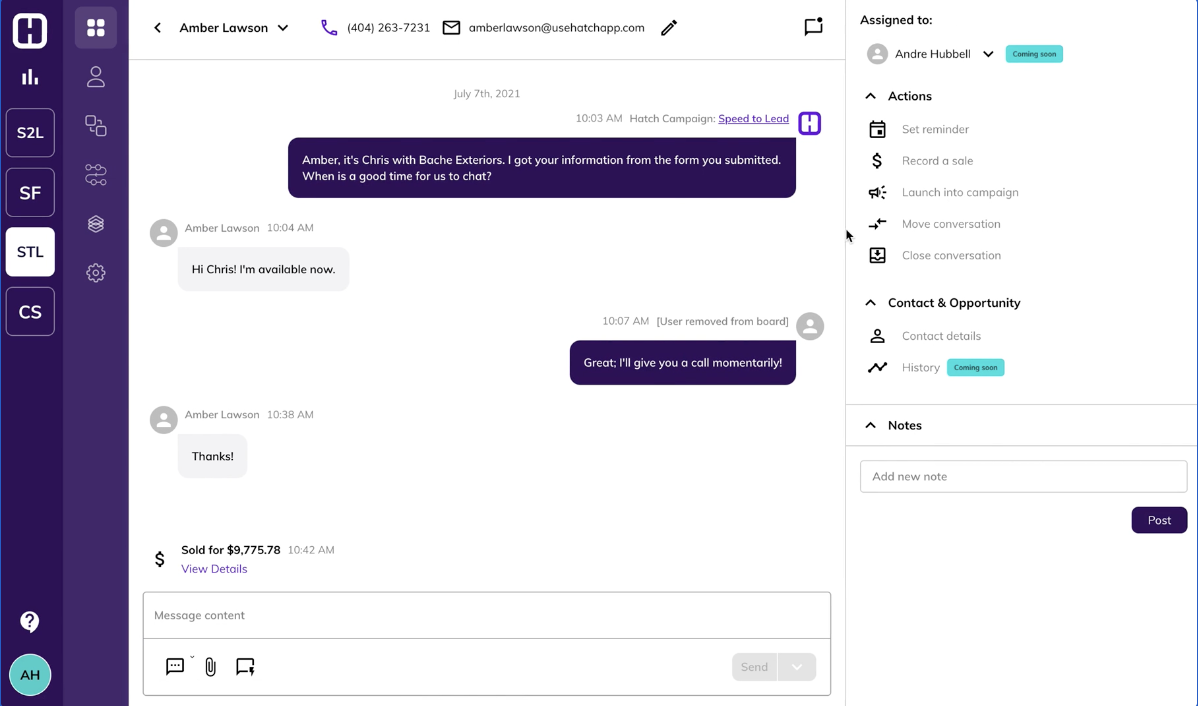Open the Andre Hubbell assignee dropdown
The image size is (1198, 706).
(x=989, y=54)
